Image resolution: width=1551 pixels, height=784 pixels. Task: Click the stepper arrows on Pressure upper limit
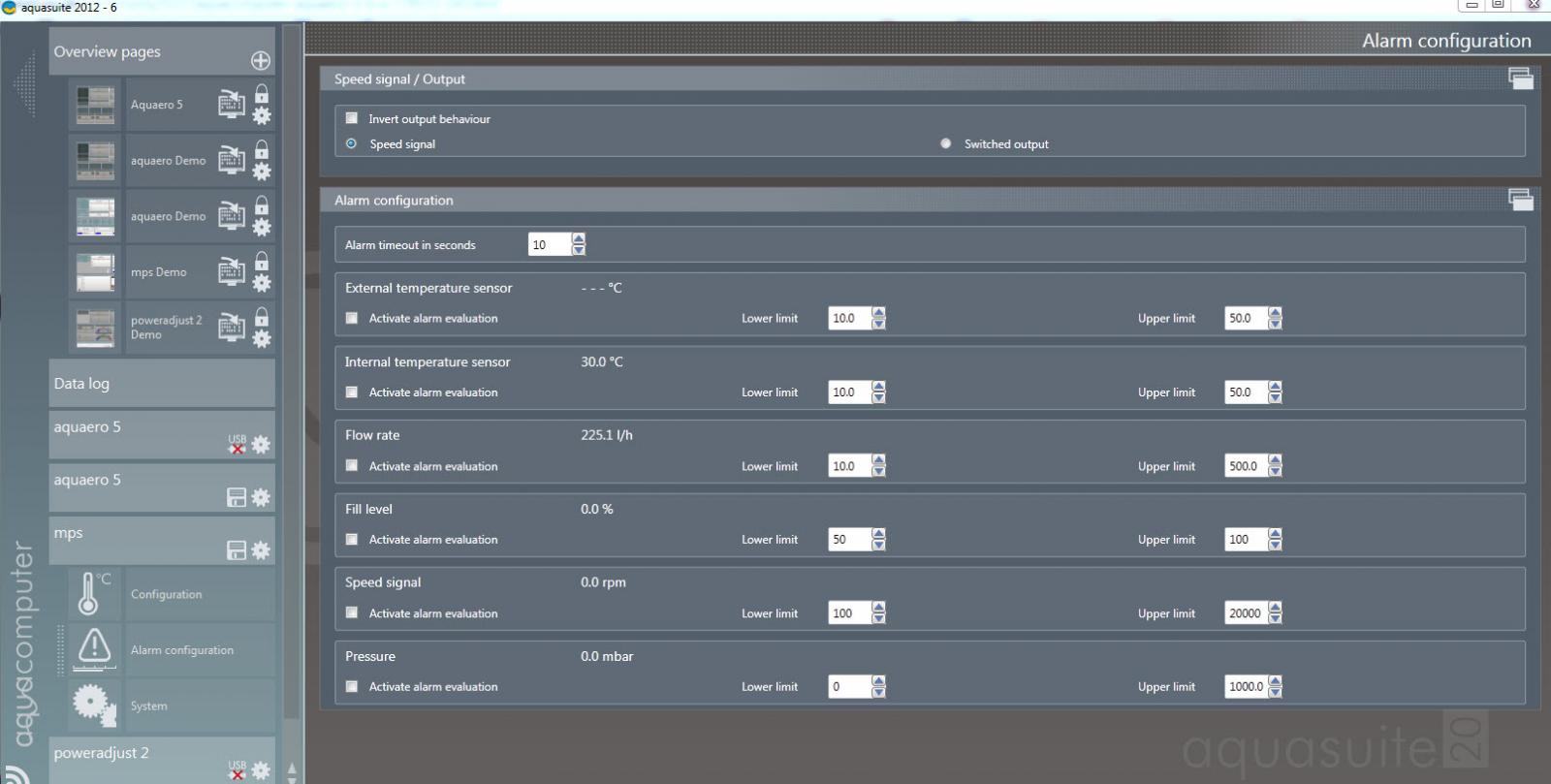[1275, 686]
